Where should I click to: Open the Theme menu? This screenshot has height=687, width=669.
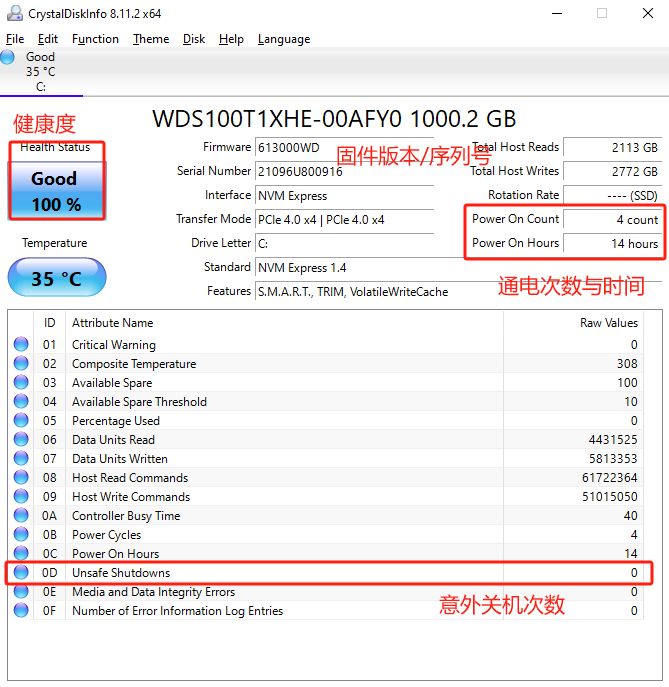pos(151,39)
